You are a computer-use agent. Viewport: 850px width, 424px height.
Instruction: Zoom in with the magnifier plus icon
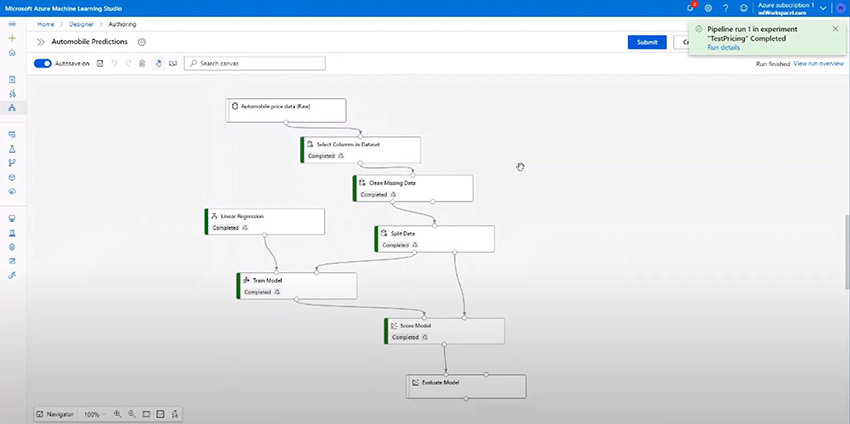[x=118, y=414]
